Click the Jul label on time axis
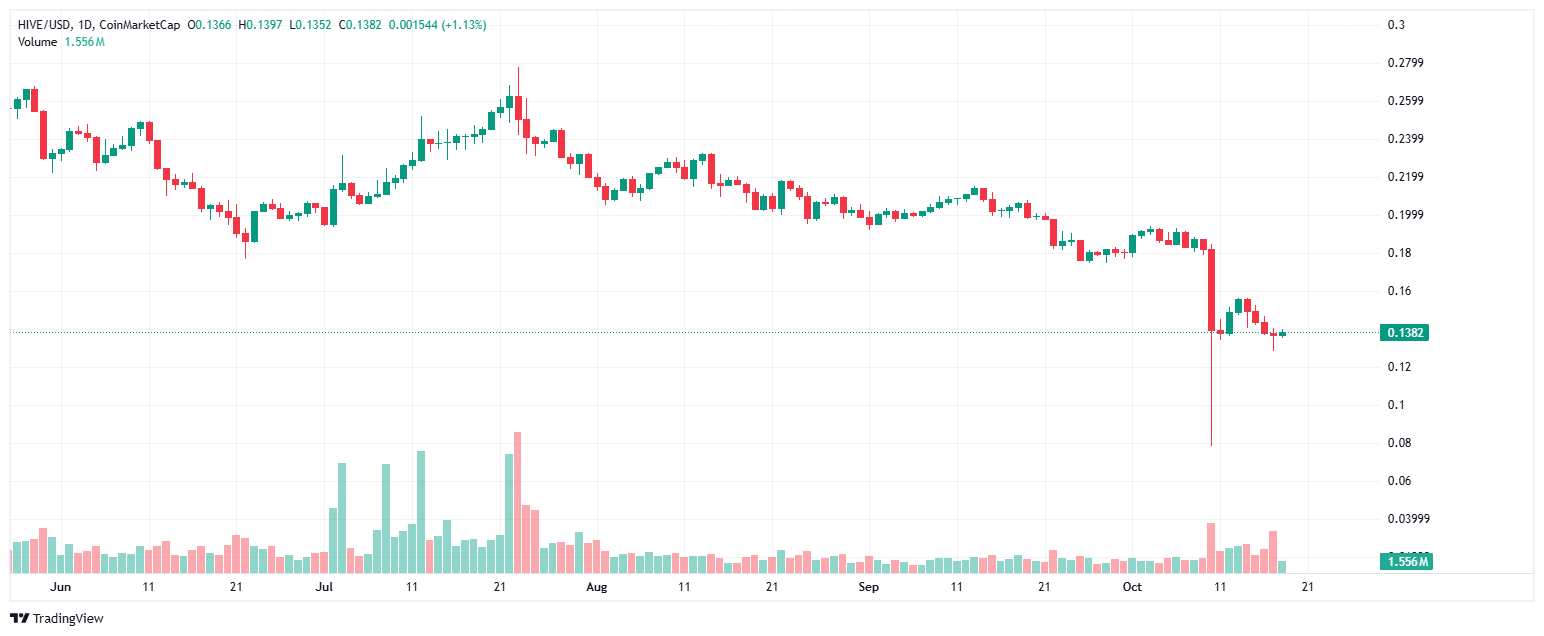 (x=324, y=587)
